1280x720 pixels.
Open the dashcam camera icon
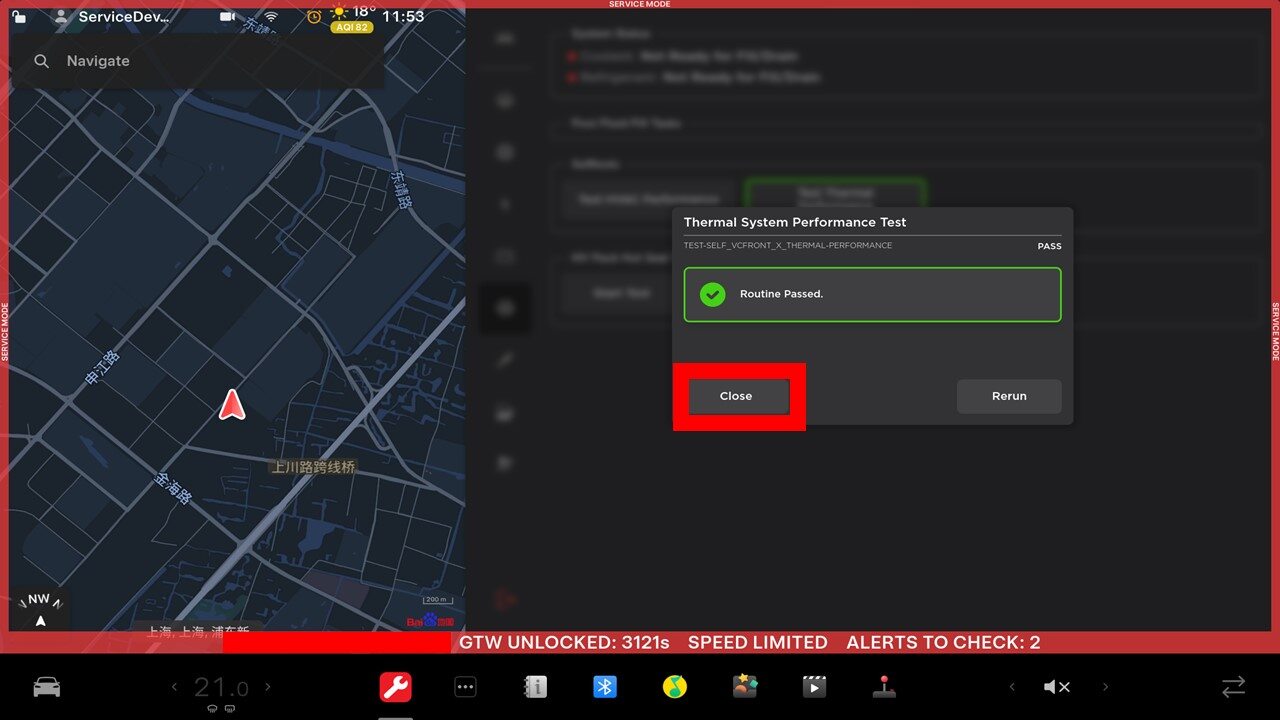coord(228,16)
